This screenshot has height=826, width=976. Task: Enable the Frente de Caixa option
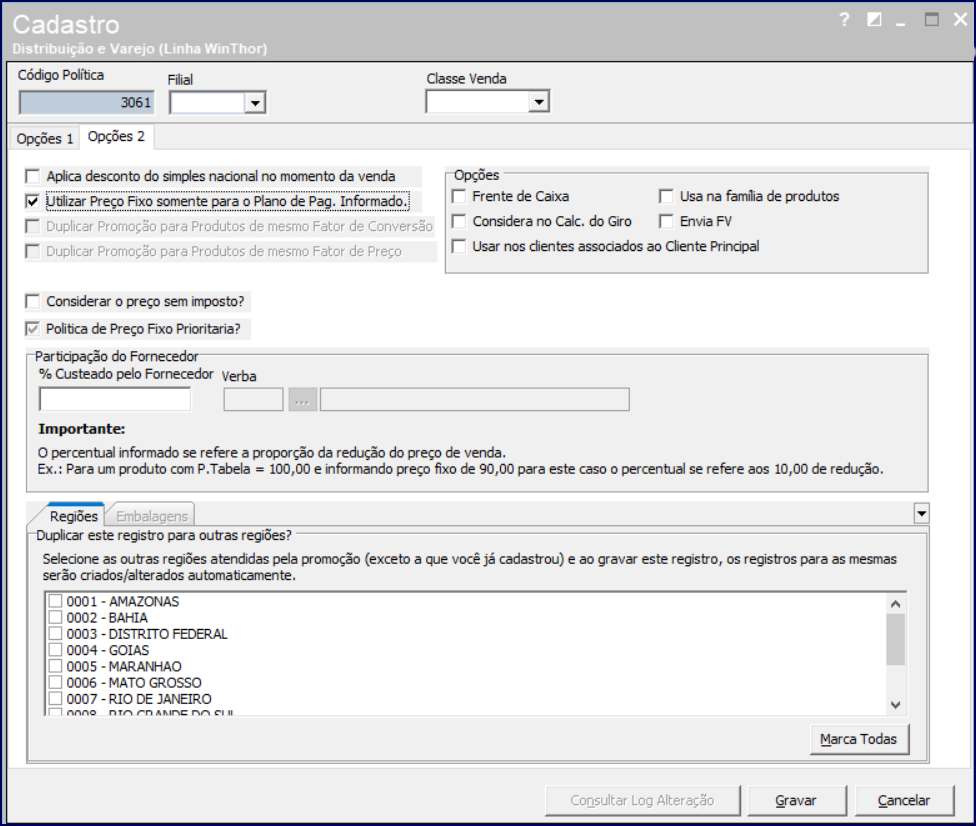(459, 196)
